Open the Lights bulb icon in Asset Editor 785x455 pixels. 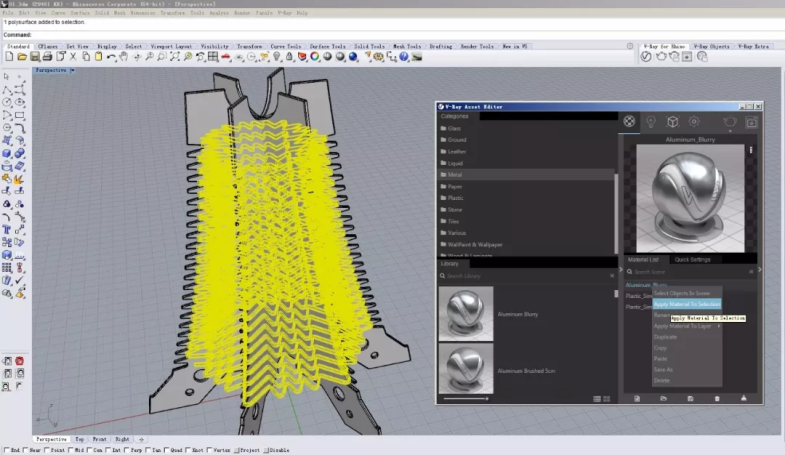[x=651, y=121]
